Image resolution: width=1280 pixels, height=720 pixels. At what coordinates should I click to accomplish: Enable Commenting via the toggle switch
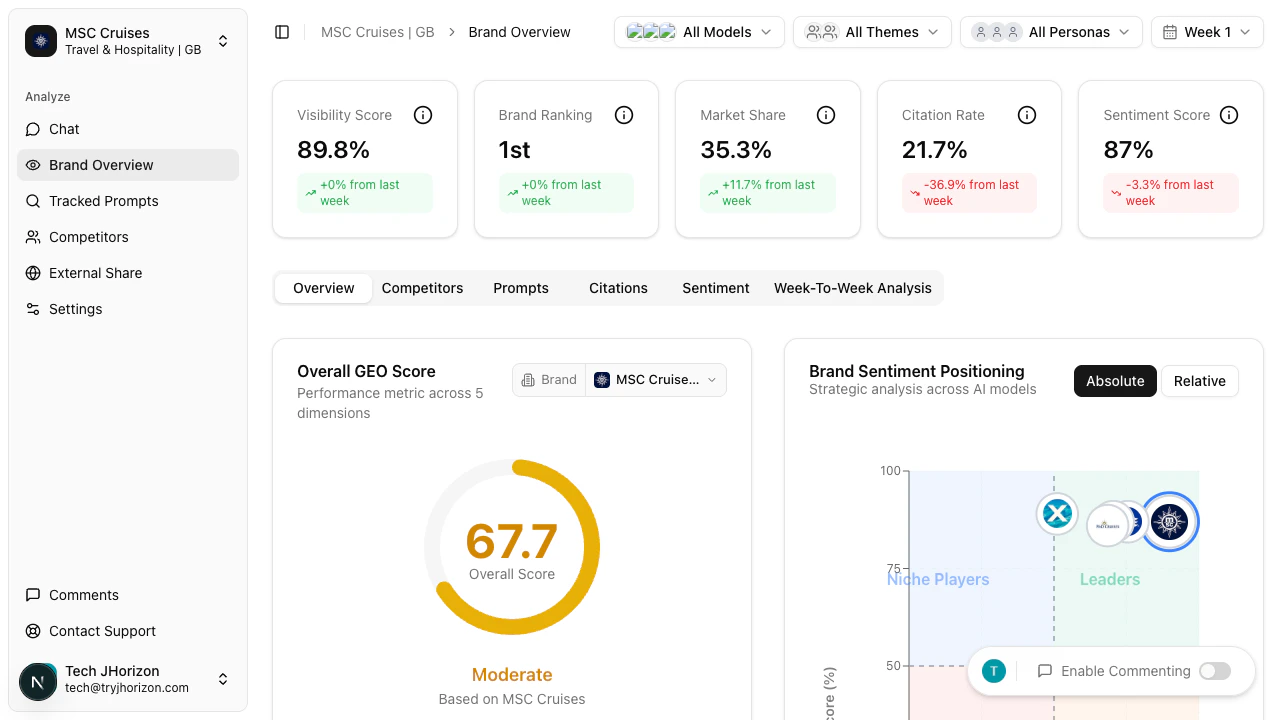tap(1215, 671)
